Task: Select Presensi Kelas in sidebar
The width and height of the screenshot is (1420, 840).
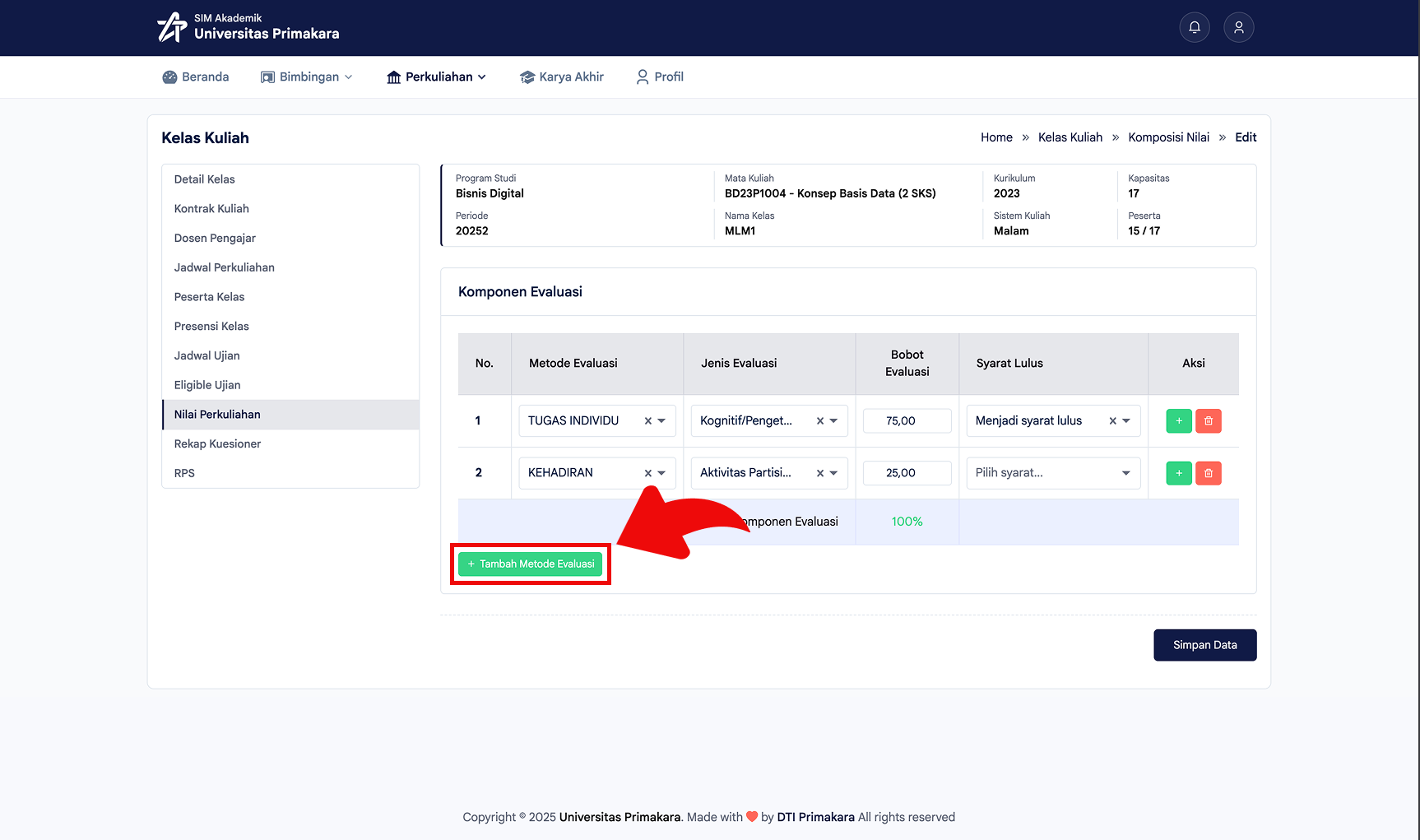Action: [290, 327]
